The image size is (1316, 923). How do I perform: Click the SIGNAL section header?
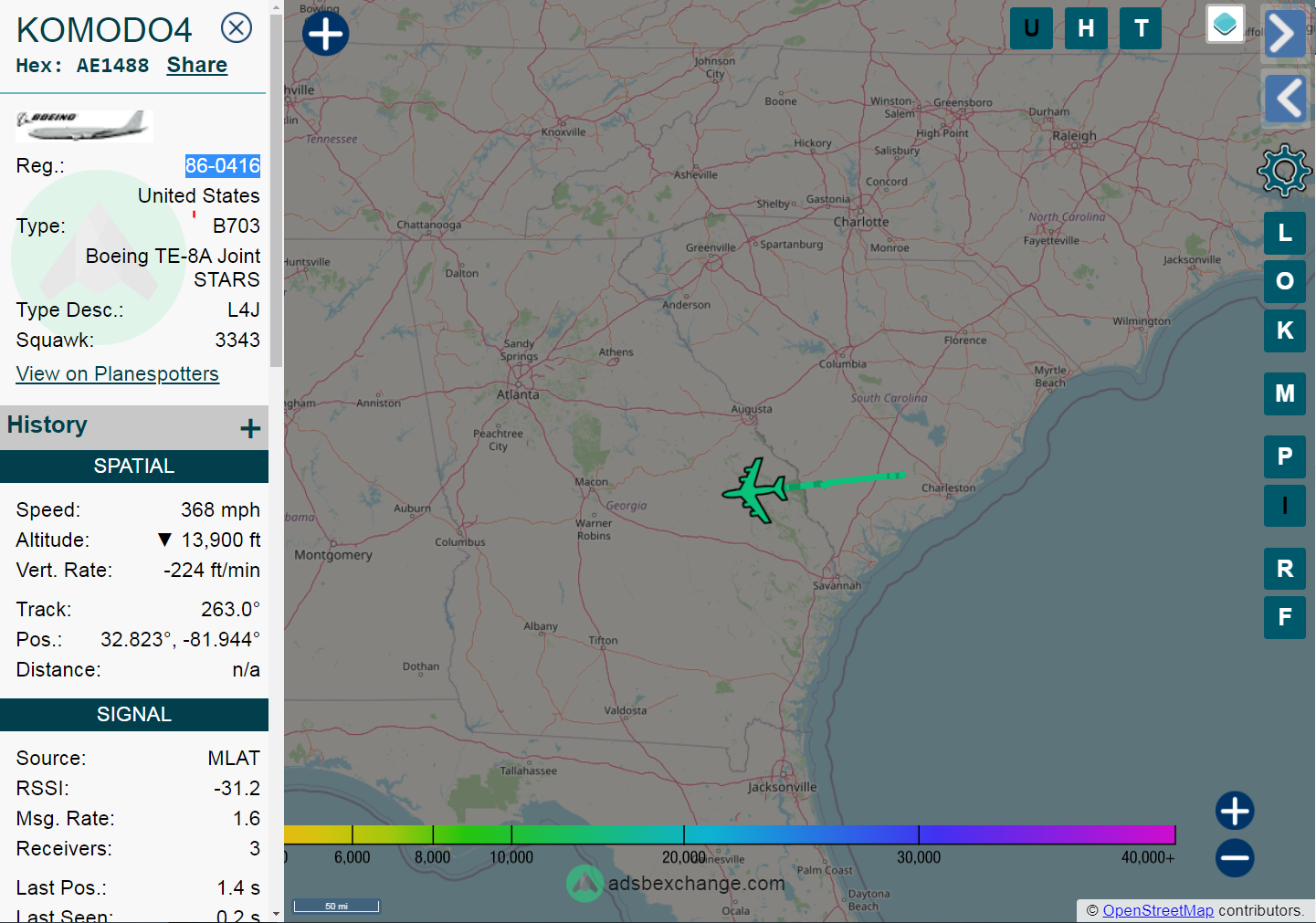[x=134, y=714]
